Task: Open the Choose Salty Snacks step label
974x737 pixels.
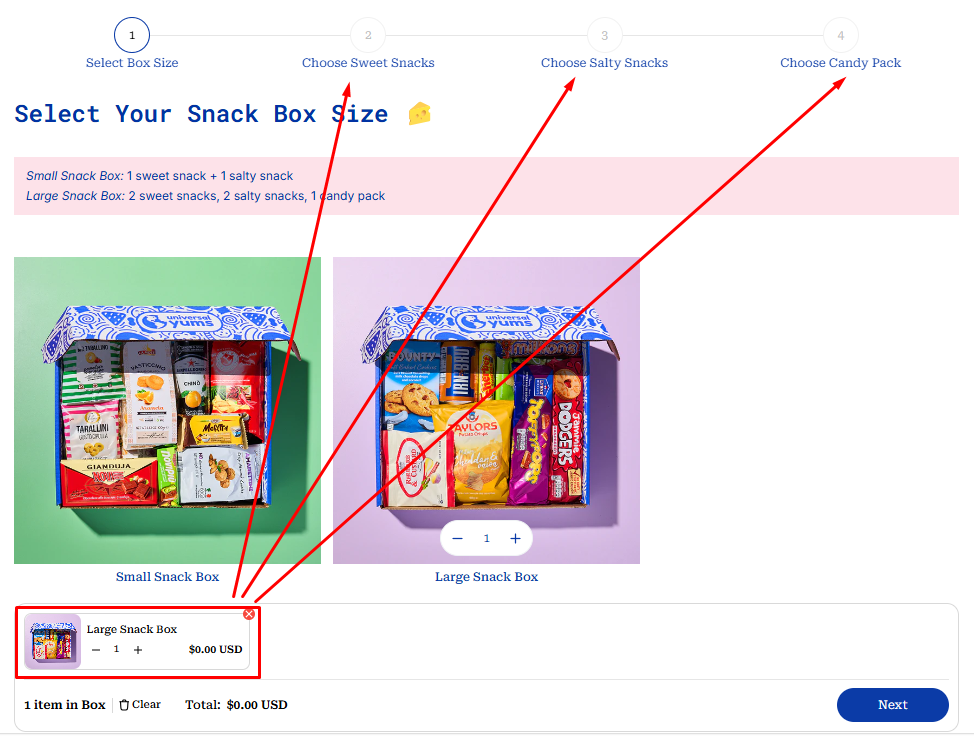Action: coord(604,63)
